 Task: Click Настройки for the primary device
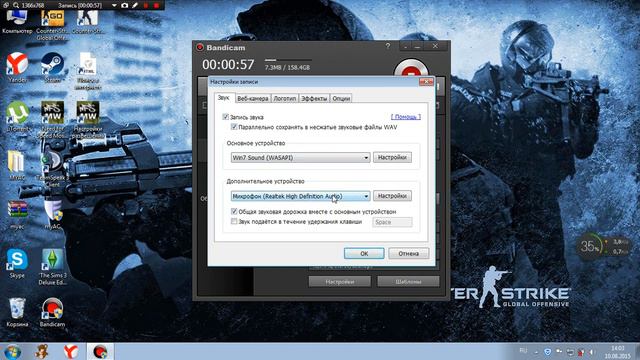[x=392, y=158]
